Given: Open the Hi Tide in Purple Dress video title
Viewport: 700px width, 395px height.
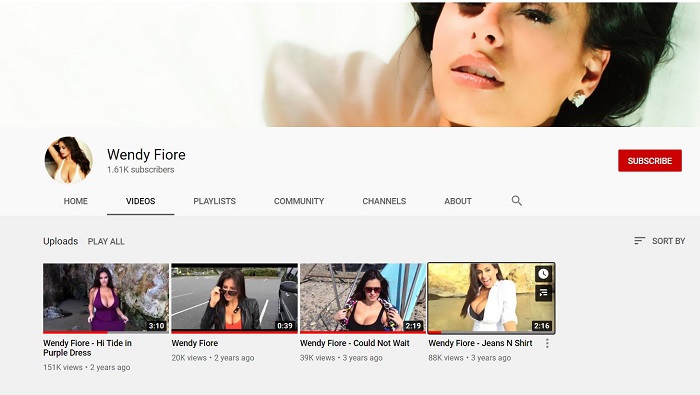Looking at the screenshot, I should coord(88,348).
